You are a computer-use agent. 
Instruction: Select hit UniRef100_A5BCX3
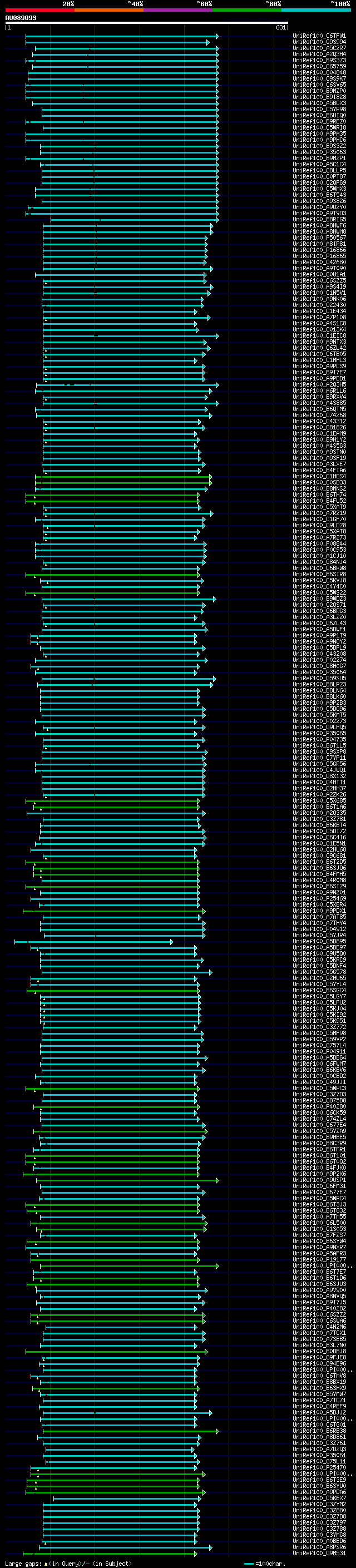pyautogui.click(x=319, y=103)
